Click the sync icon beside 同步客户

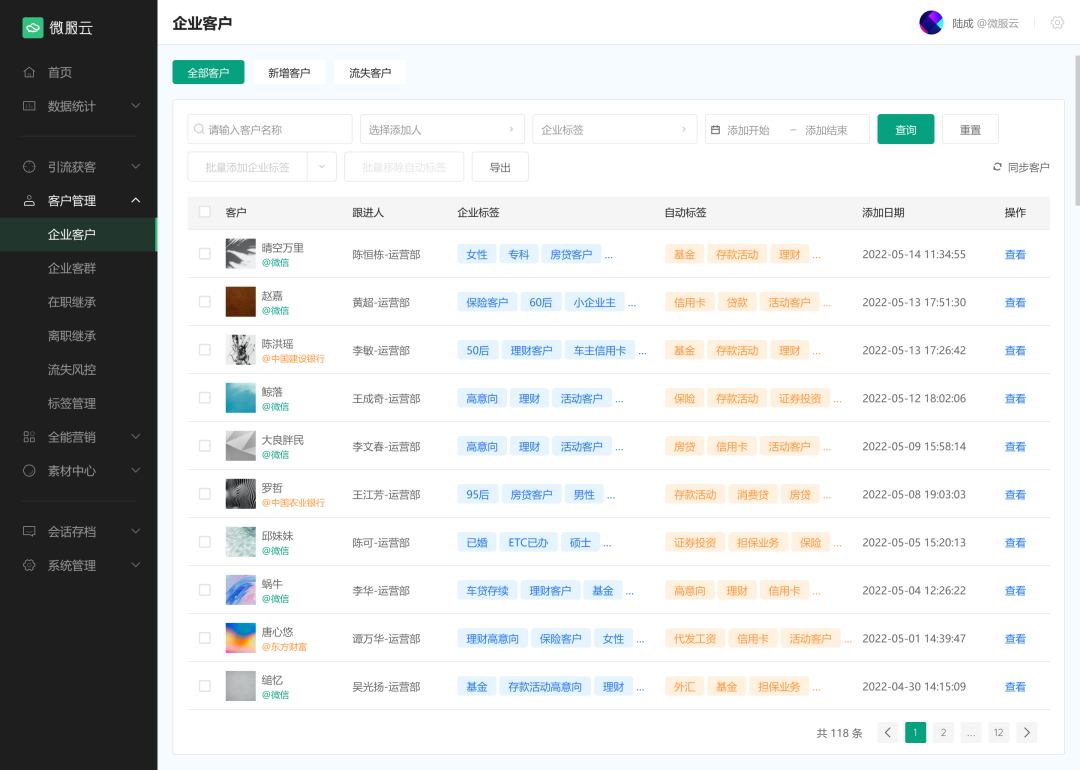click(997, 167)
